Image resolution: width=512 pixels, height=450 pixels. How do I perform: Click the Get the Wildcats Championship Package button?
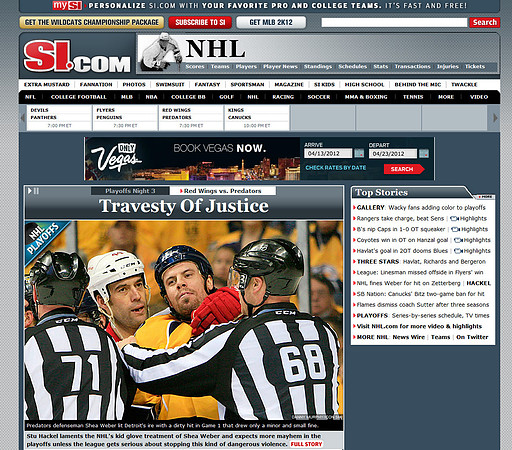(92, 22)
